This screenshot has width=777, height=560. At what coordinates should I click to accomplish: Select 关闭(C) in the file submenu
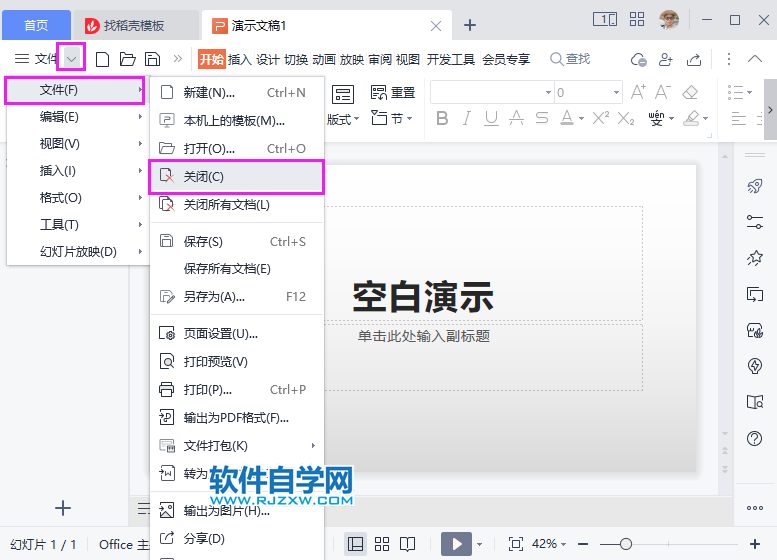[236, 176]
